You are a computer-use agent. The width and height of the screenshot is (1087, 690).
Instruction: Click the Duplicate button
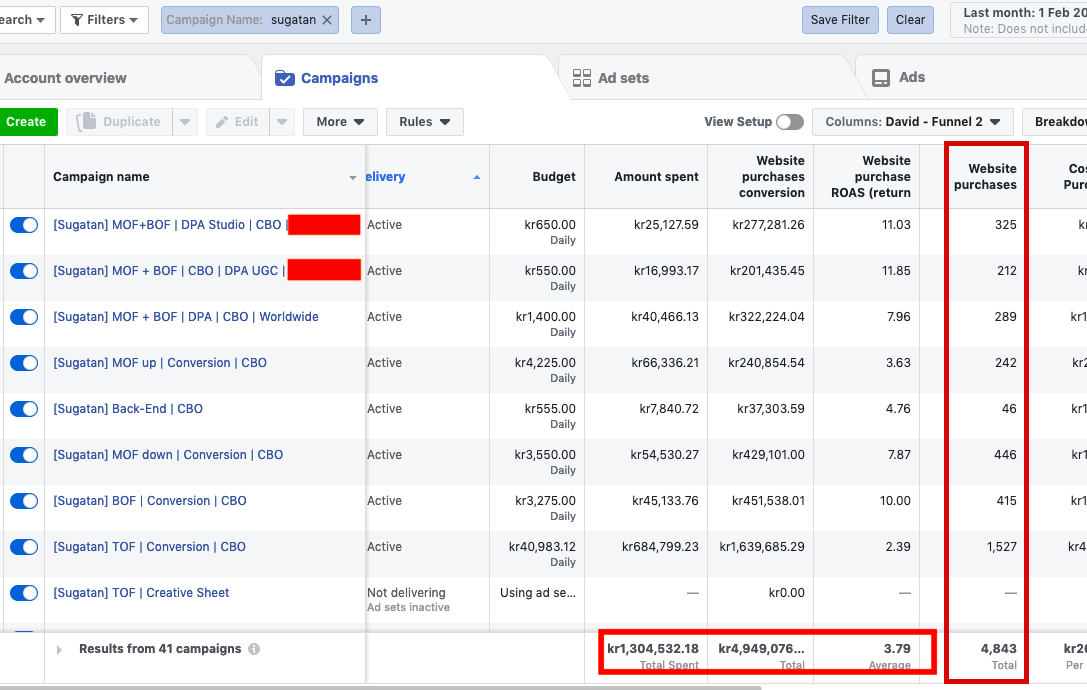click(119, 122)
